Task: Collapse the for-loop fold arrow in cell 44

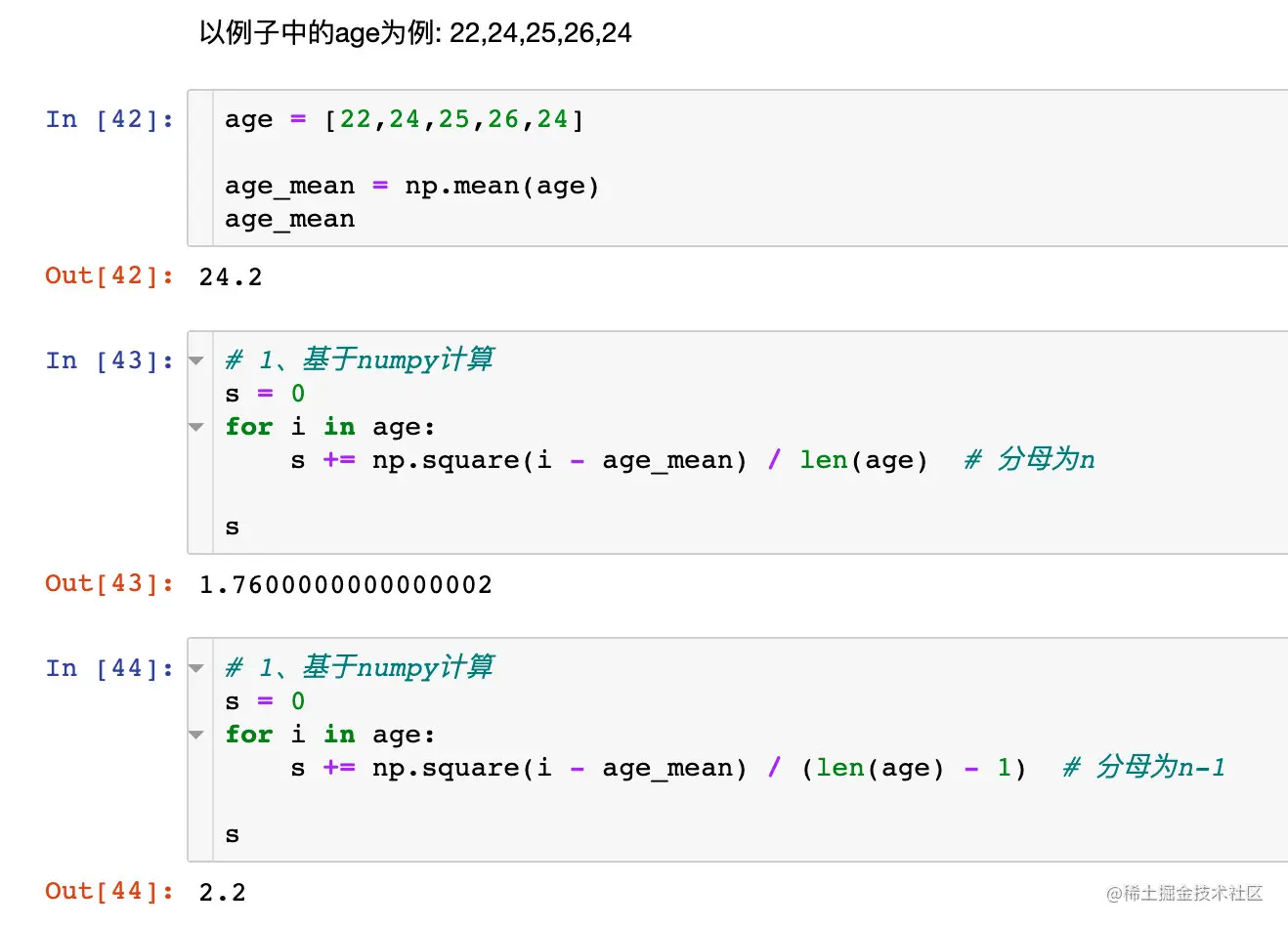Action: point(196,735)
